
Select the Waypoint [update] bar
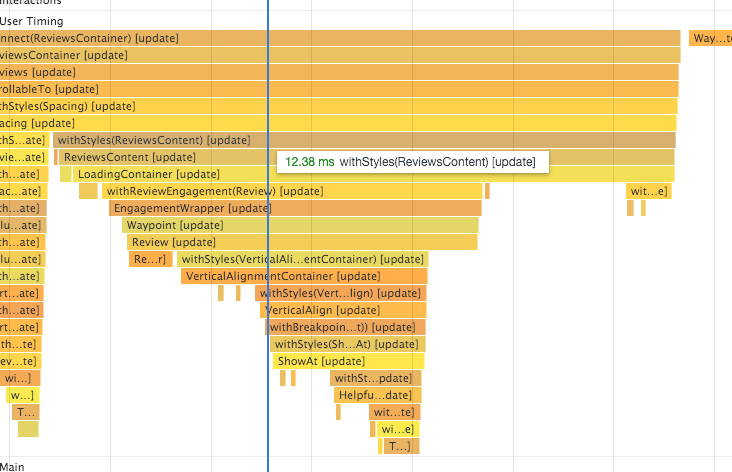300,225
